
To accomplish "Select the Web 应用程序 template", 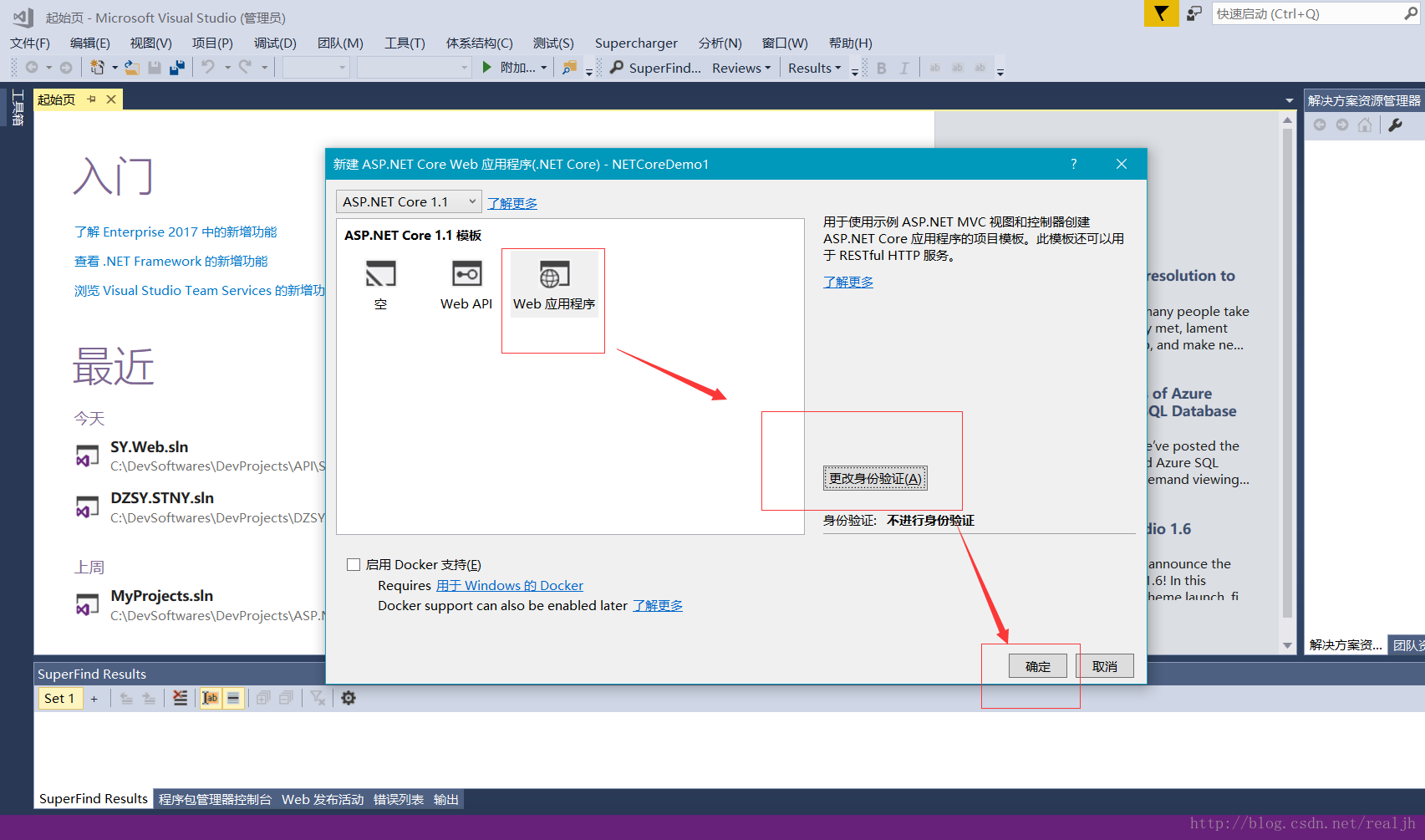I will tap(554, 284).
